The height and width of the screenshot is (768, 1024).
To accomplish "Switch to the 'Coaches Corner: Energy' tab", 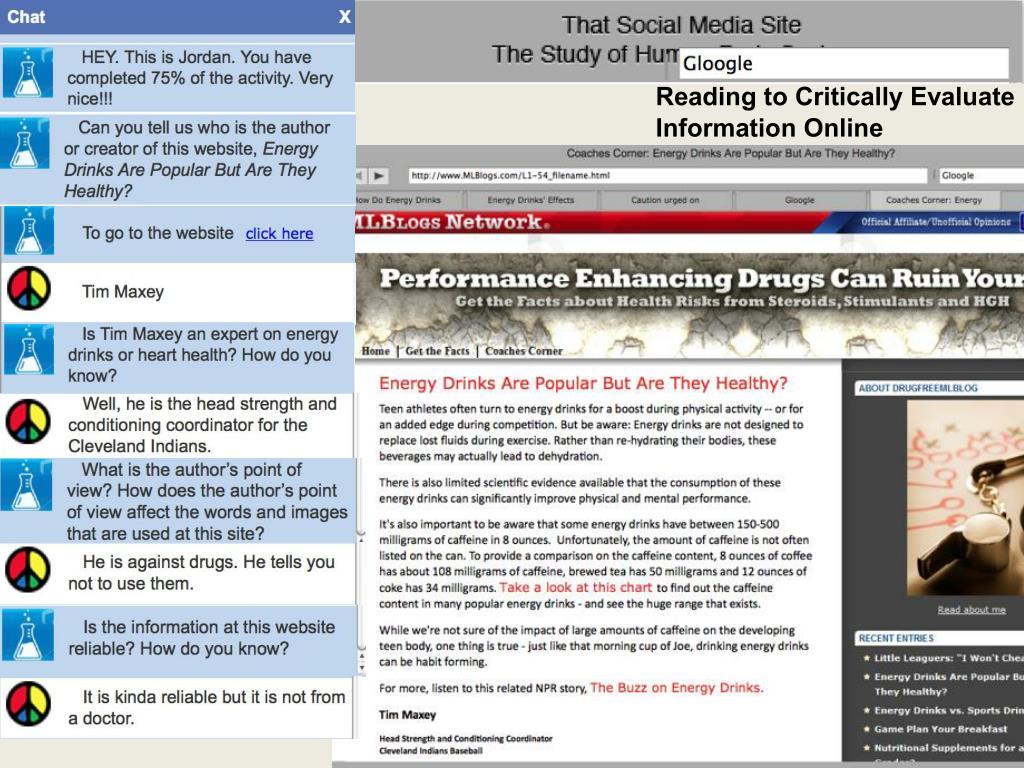I will click(934, 200).
